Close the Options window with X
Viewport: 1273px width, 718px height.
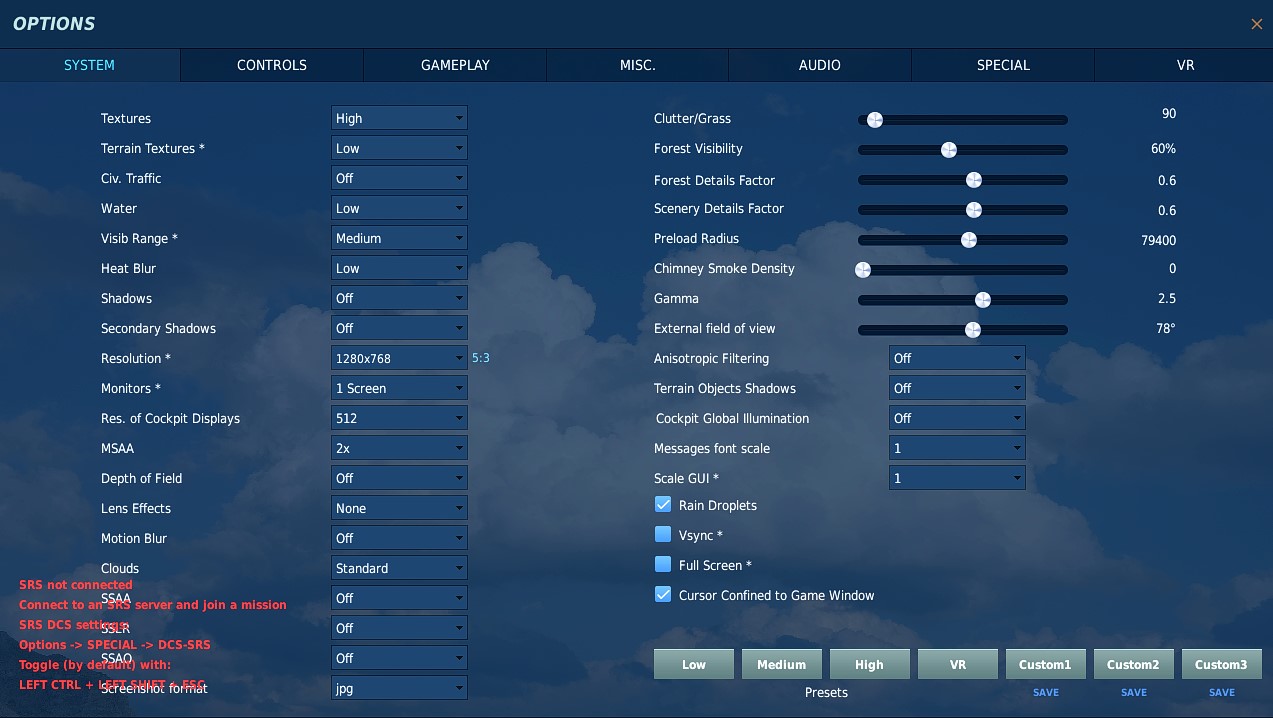(x=1256, y=24)
